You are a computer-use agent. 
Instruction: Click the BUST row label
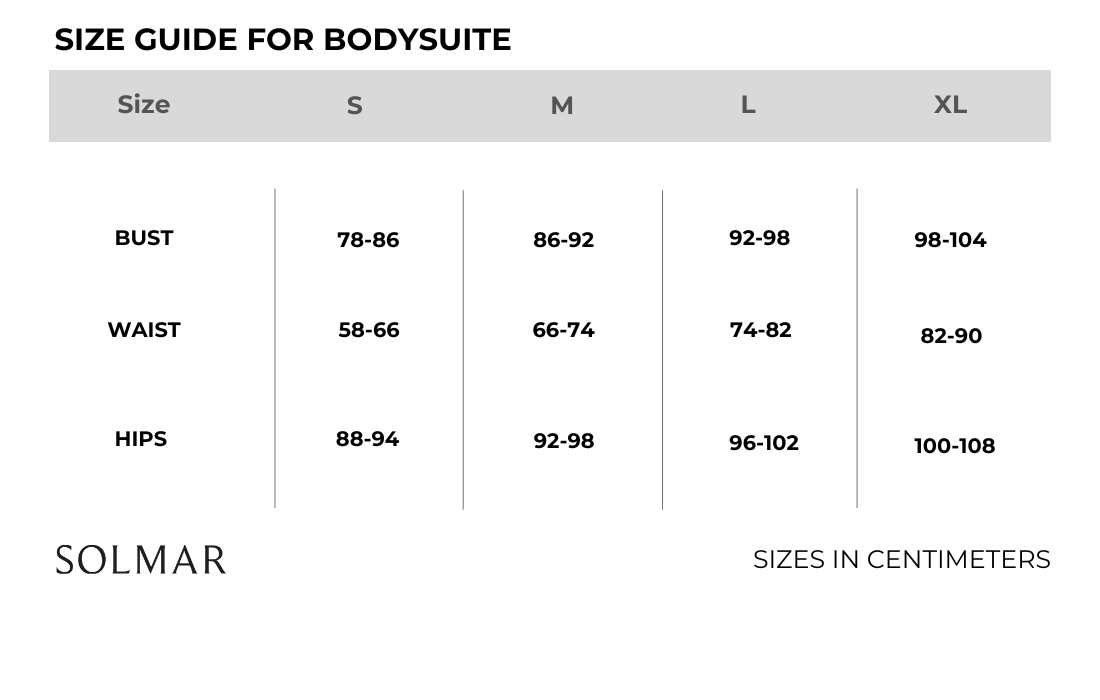pyautogui.click(x=144, y=238)
